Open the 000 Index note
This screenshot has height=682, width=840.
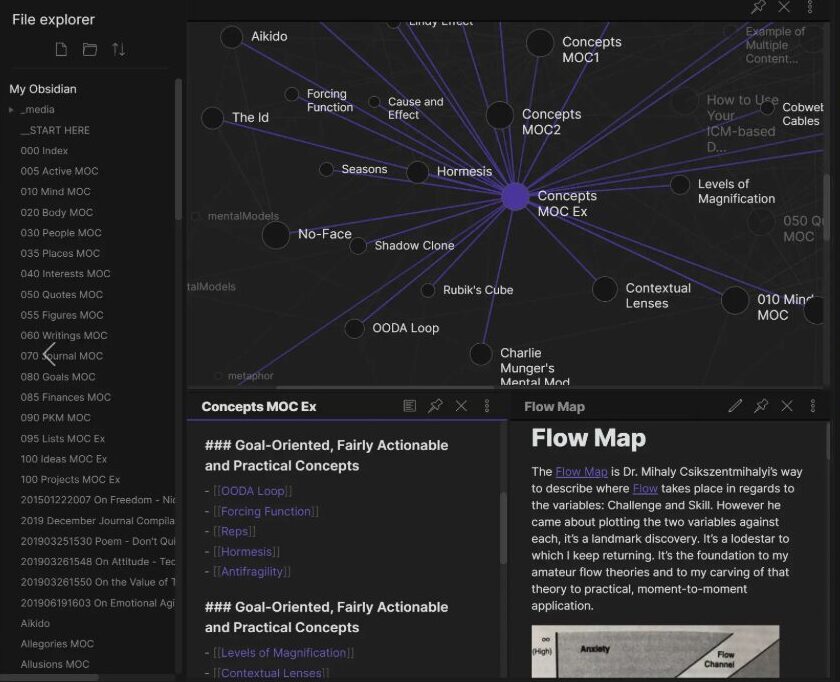(x=44, y=151)
